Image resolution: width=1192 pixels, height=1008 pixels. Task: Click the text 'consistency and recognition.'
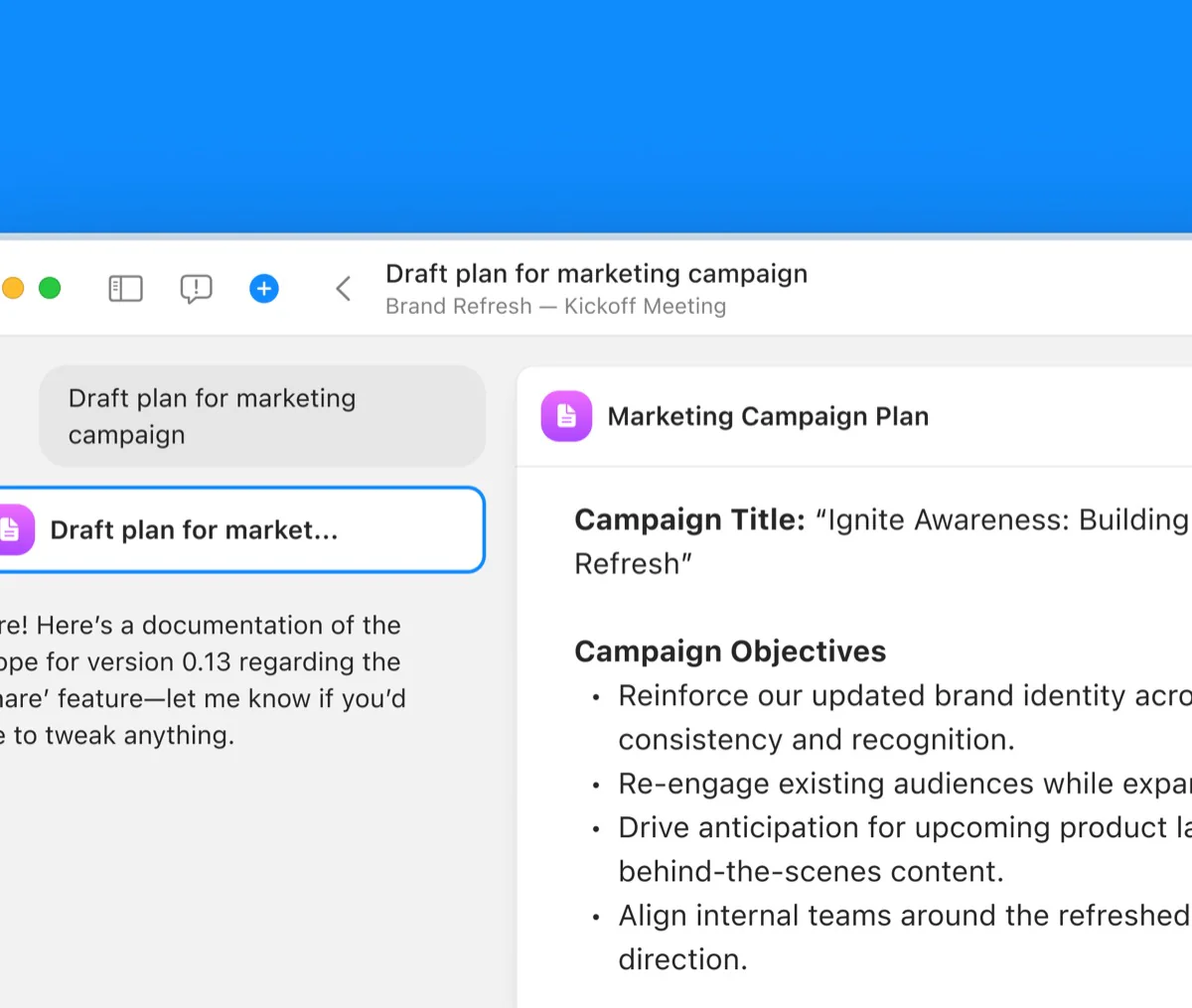coord(817,740)
